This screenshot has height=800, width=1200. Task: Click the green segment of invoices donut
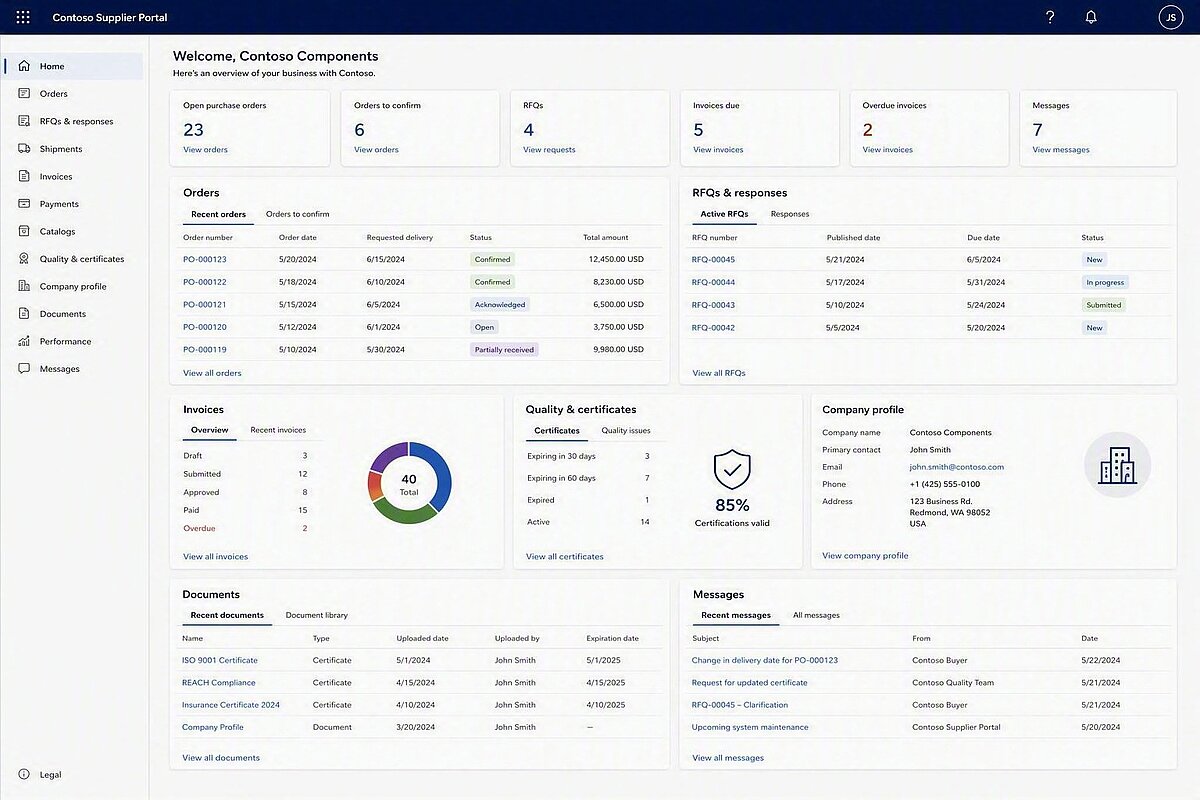(403, 514)
